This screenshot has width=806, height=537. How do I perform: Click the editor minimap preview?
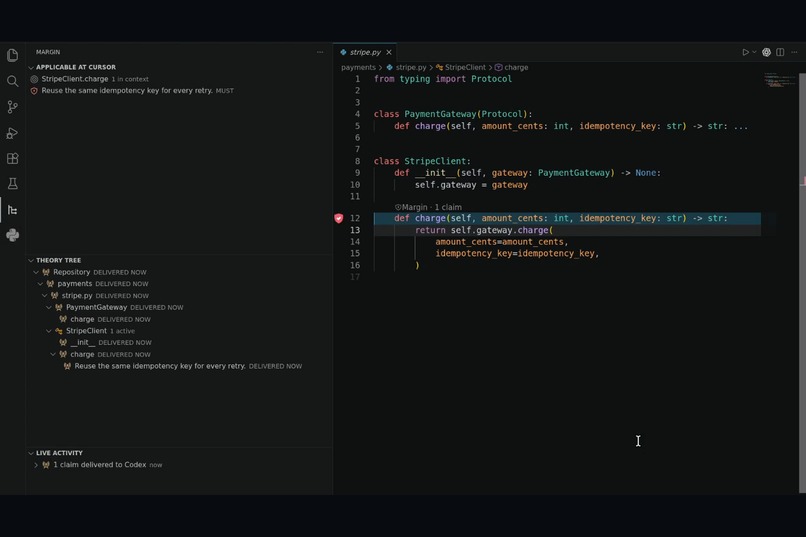tap(778, 80)
